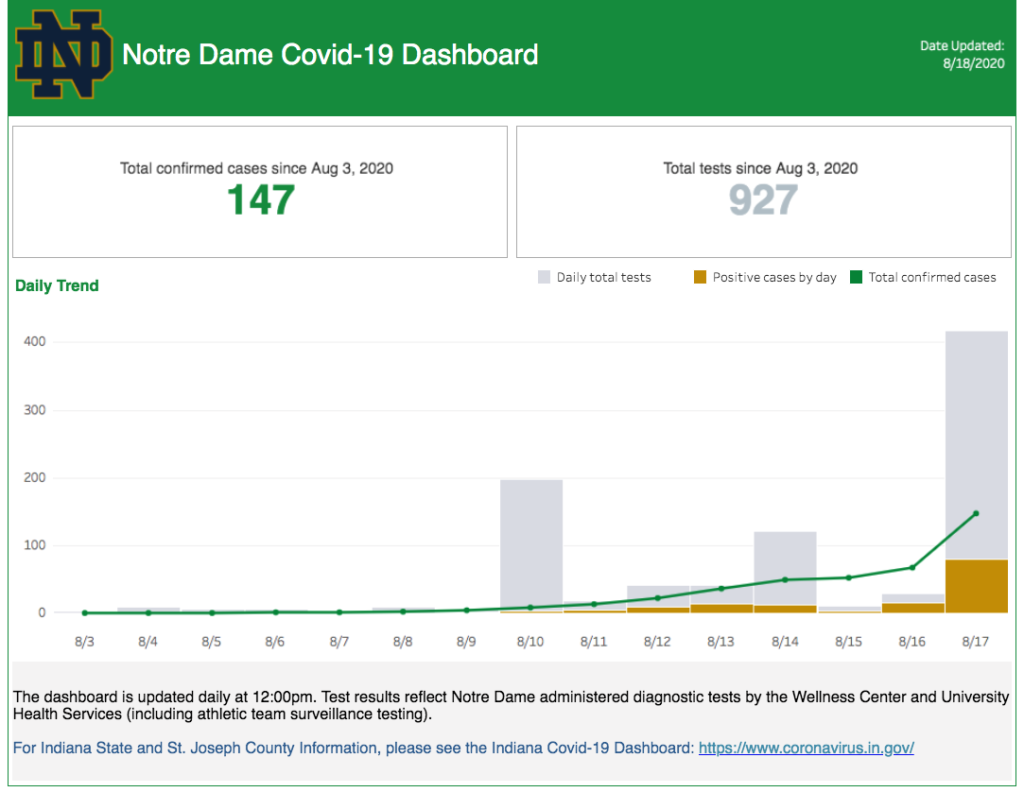Screen dimensions: 1024x792
Task: Select the 'Daily total tests' legend label
Action: coord(603,277)
